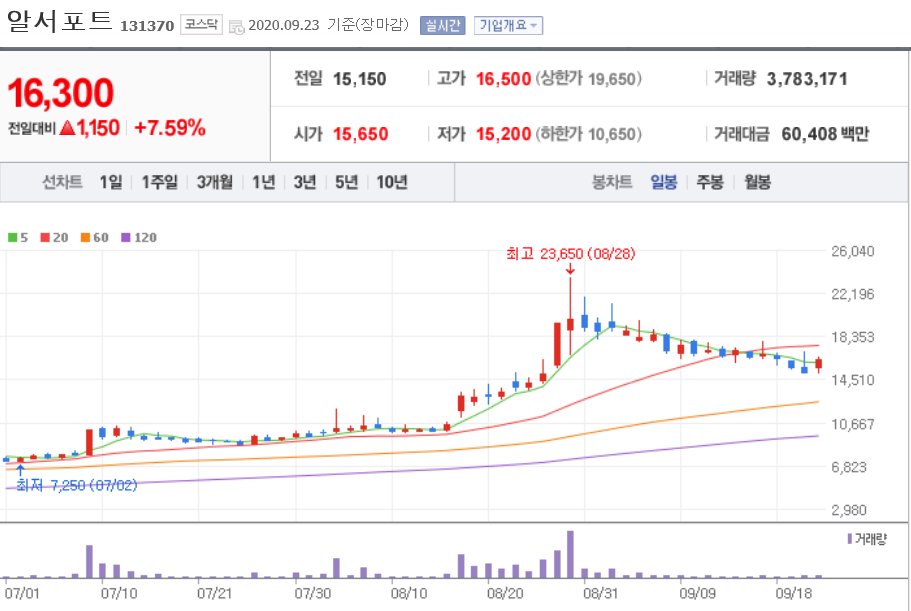Click the 코스닥 market label
Image resolution: width=911 pixels, height=611 pixels.
[x=201, y=24]
